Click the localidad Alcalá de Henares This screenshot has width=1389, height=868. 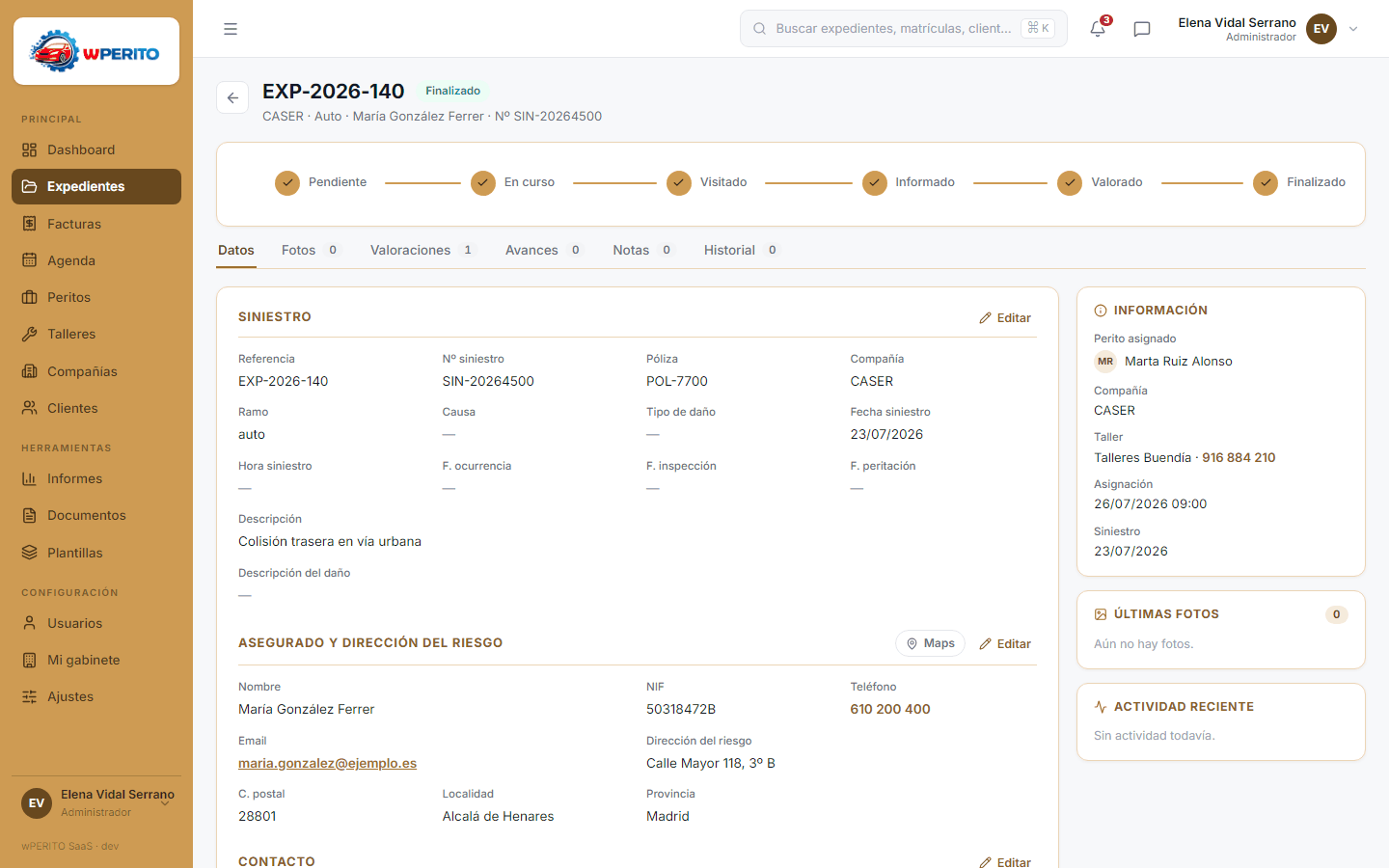[x=498, y=816]
